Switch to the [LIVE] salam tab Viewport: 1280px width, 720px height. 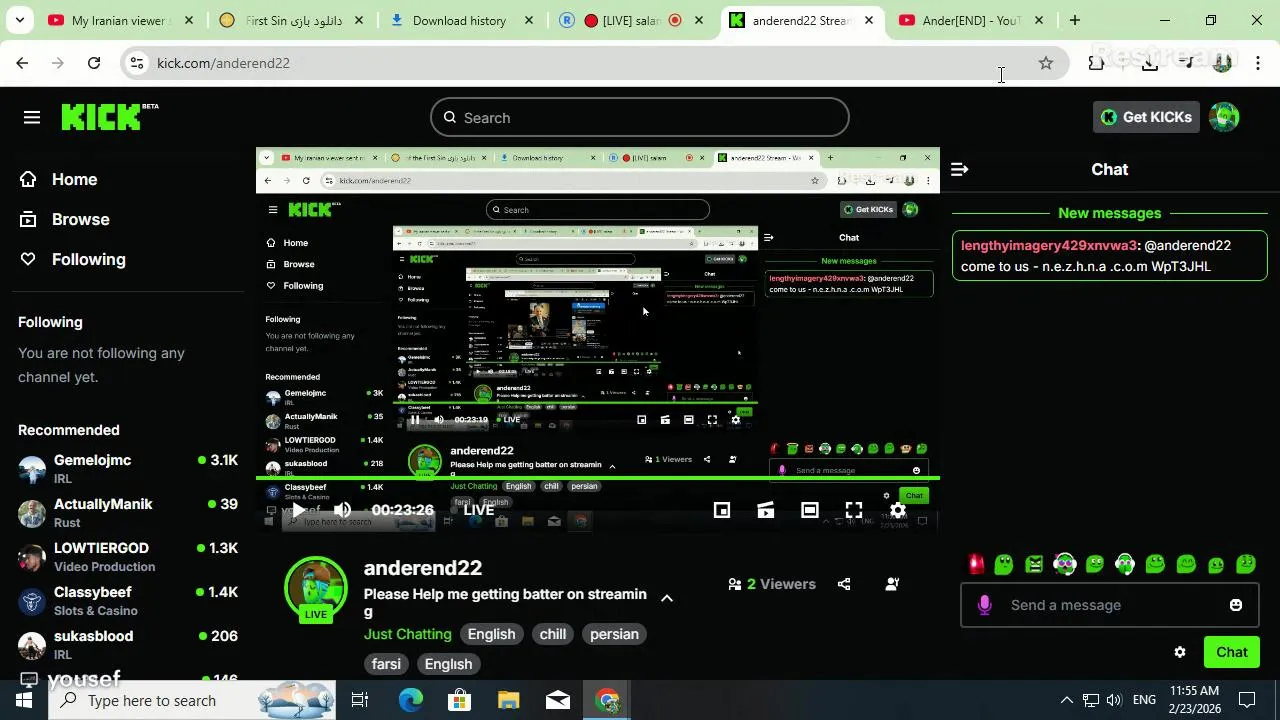pyautogui.click(x=632, y=20)
